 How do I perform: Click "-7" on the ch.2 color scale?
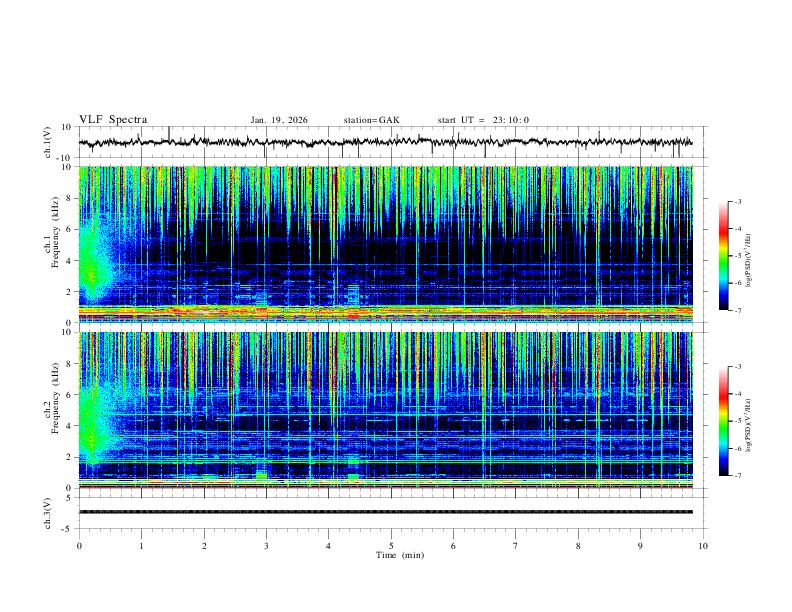point(738,475)
